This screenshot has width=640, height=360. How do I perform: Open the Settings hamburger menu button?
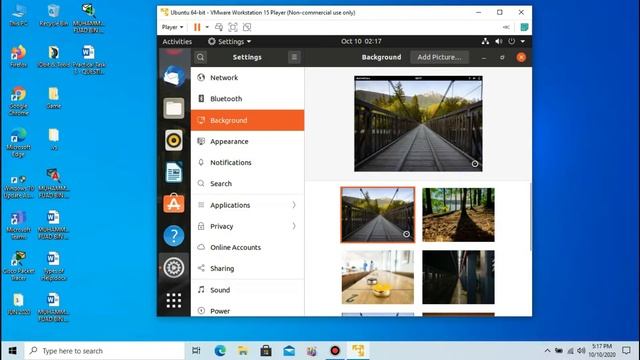(x=294, y=57)
